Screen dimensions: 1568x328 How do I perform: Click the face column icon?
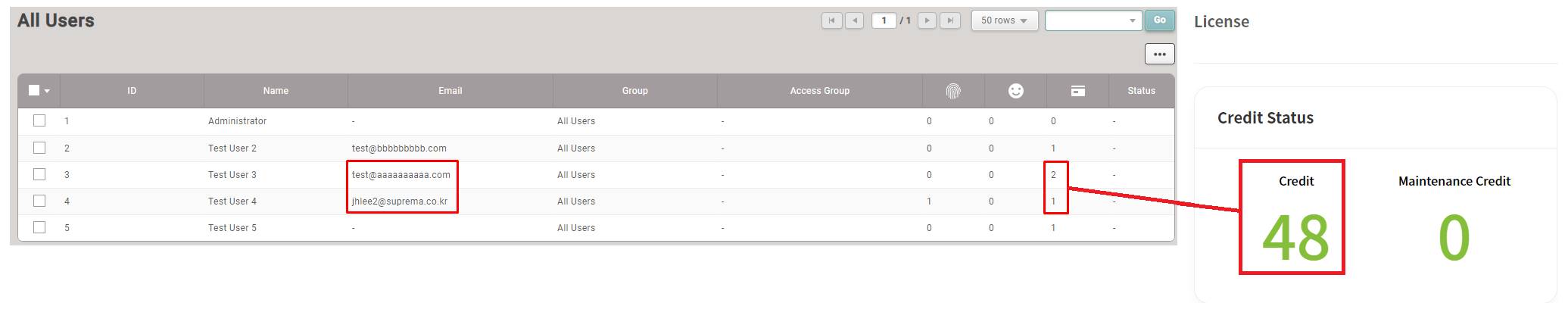(x=1015, y=91)
